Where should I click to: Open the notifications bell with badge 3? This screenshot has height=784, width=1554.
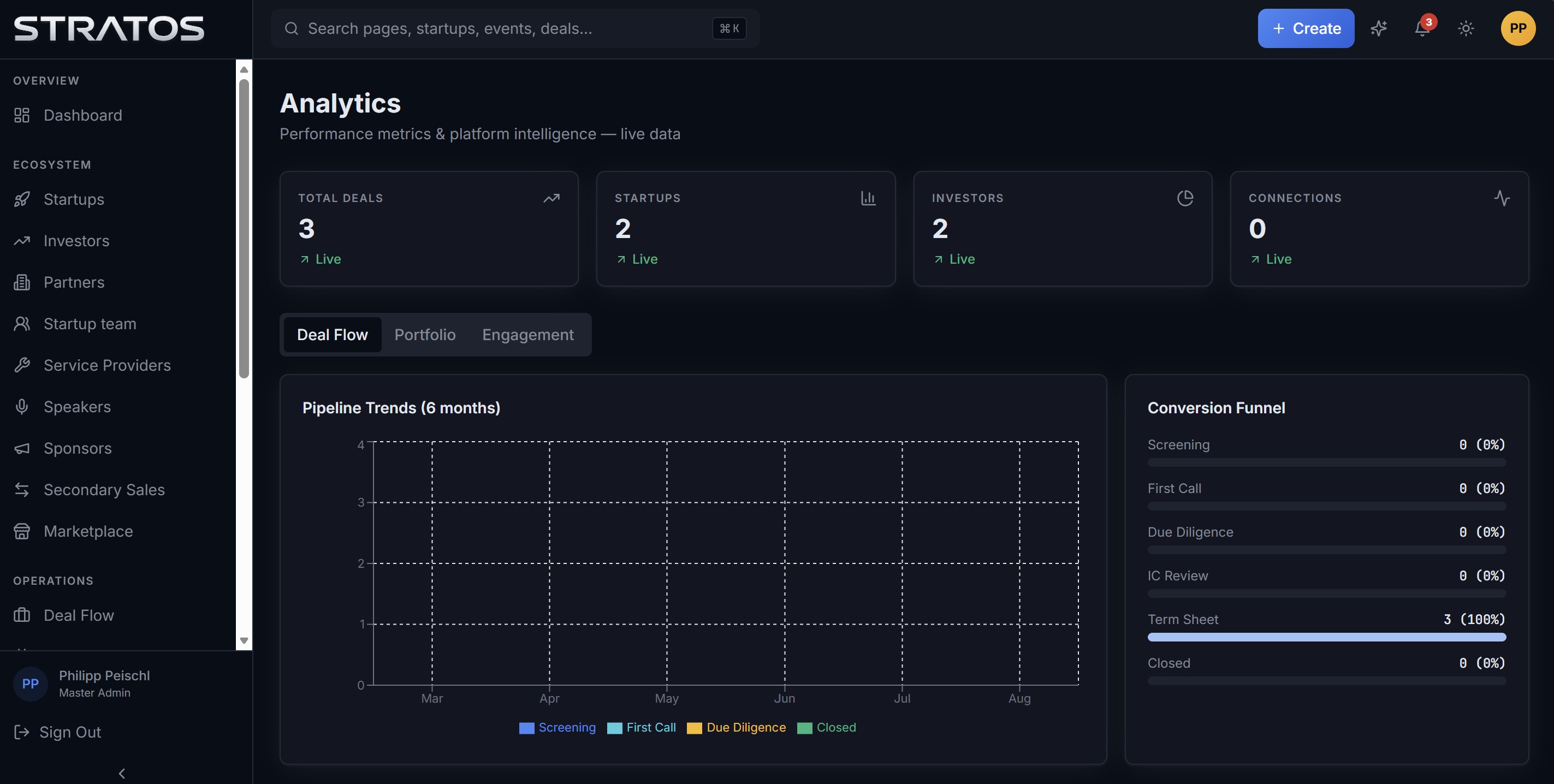coord(1422,28)
